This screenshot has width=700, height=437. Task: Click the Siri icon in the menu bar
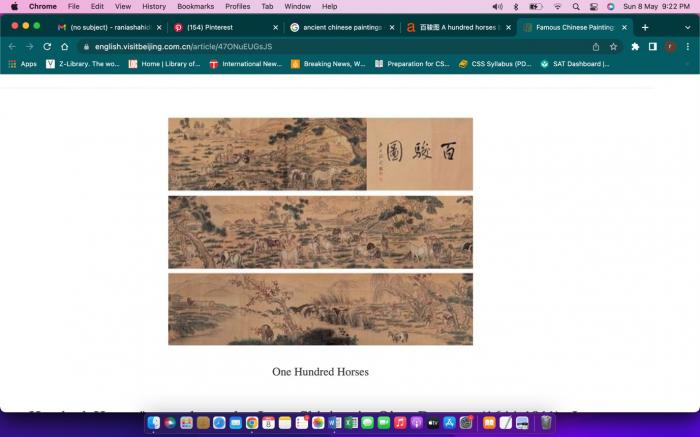(611, 6)
